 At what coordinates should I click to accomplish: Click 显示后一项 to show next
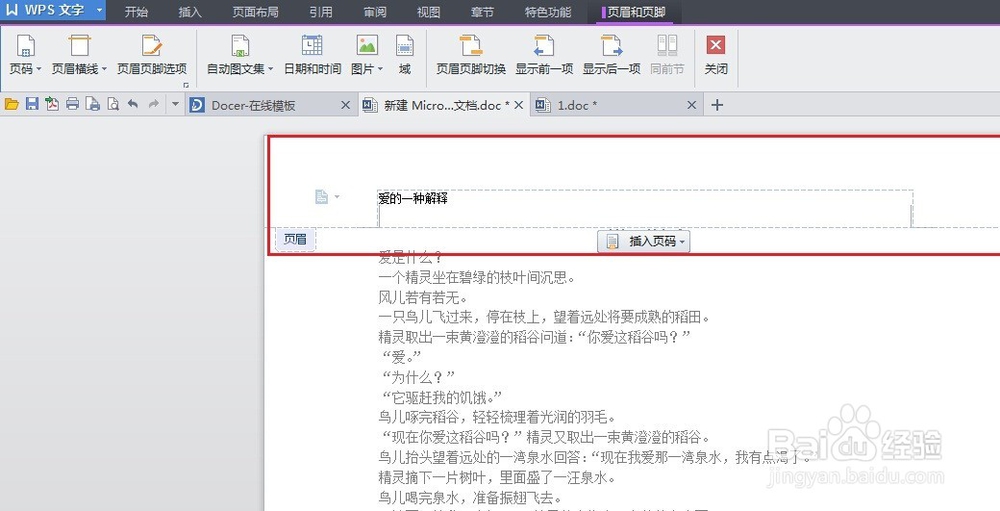point(611,55)
